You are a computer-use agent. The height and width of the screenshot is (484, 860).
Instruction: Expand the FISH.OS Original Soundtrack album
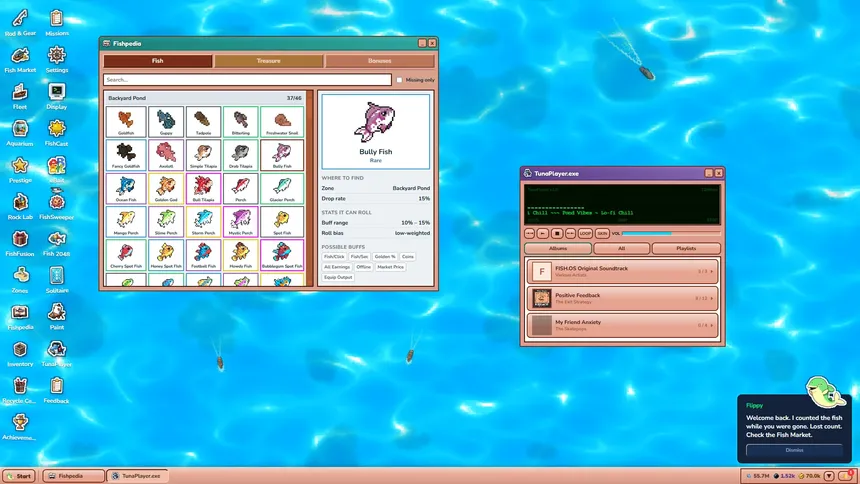tap(623, 271)
